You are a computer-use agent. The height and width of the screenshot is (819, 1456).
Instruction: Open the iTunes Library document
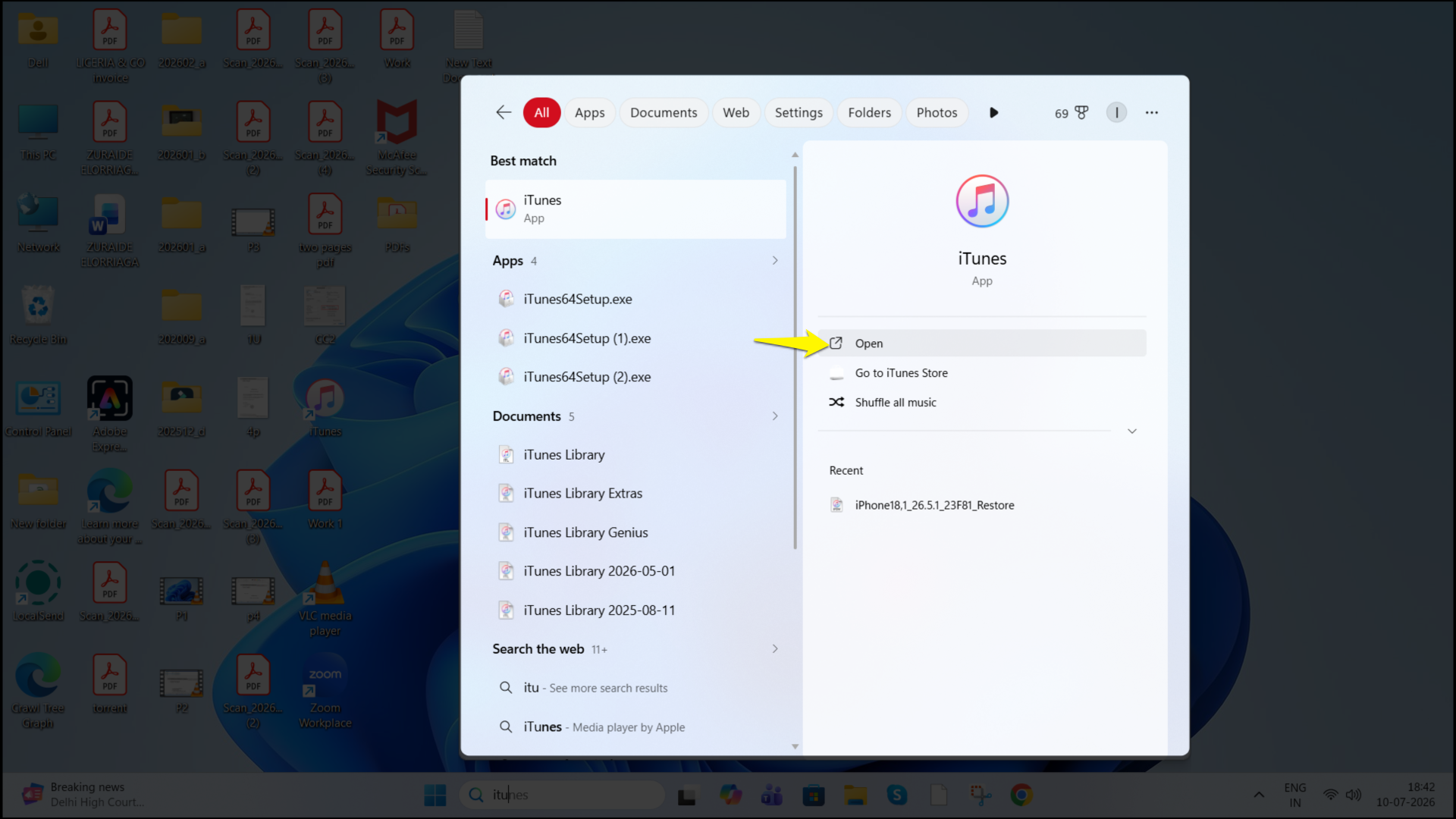click(x=635, y=454)
